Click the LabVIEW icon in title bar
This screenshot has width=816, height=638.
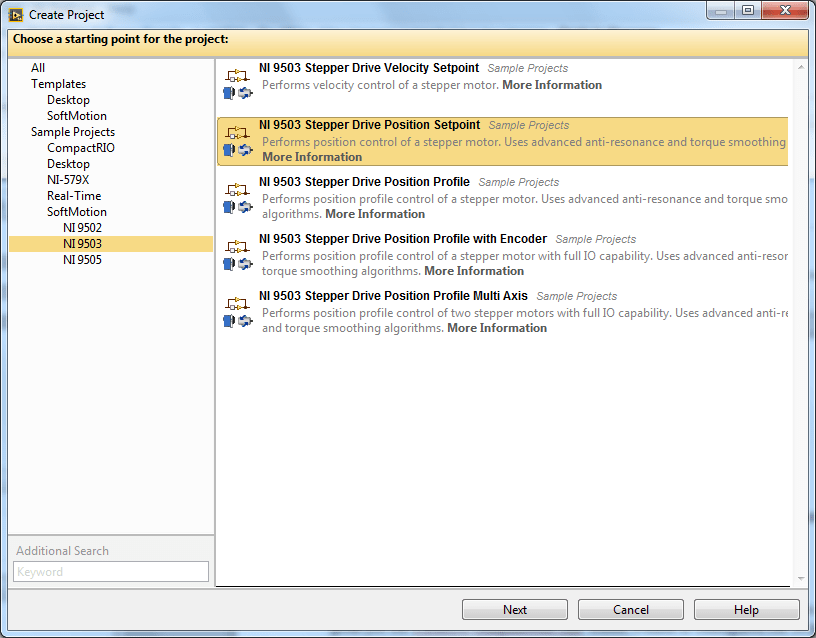click(16, 15)
